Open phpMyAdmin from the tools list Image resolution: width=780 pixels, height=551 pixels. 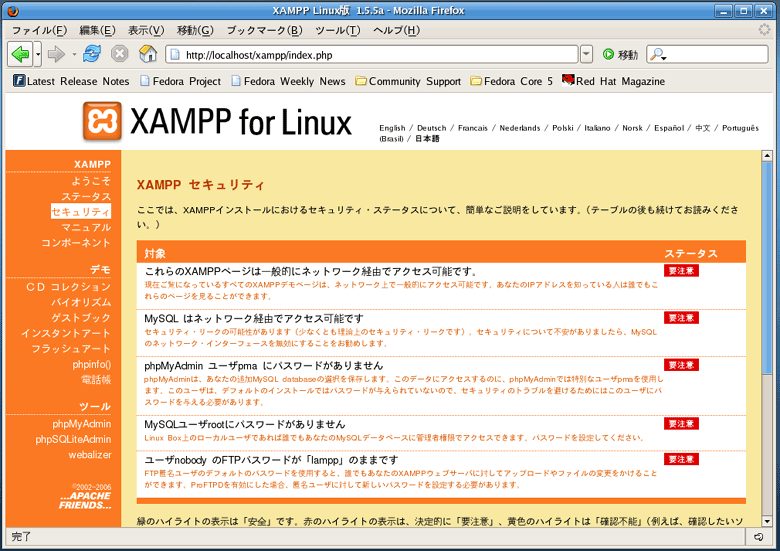pyautogui.click(x=82, y=424)
